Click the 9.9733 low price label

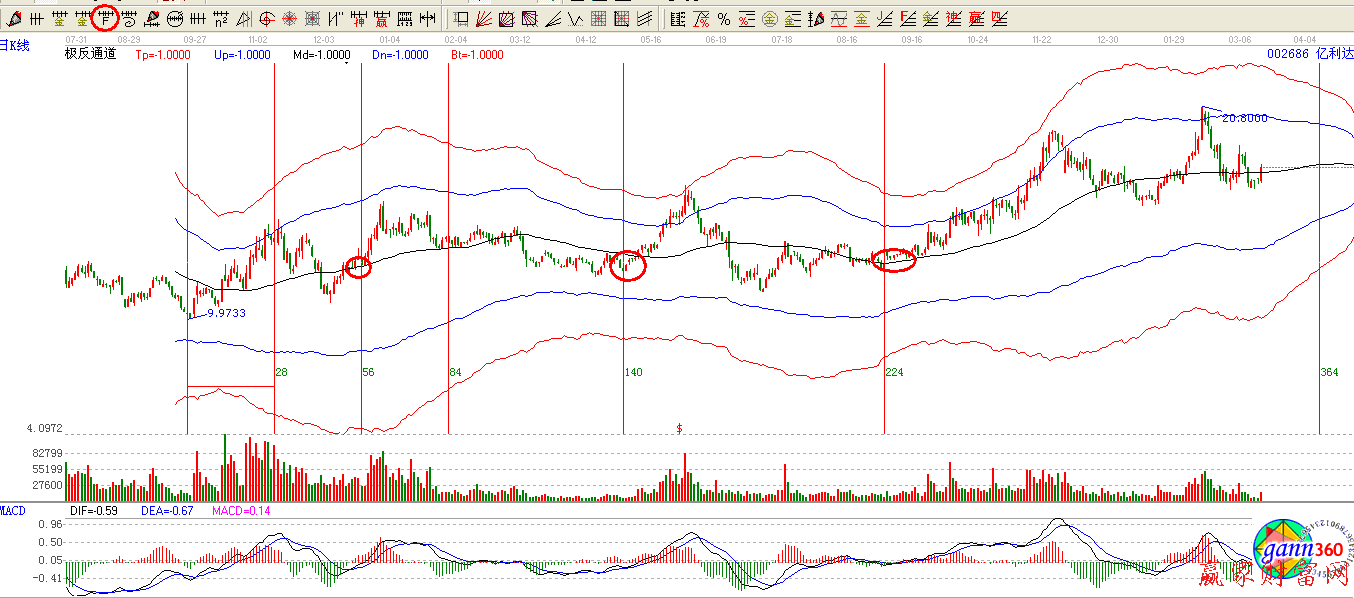[226, 313]
